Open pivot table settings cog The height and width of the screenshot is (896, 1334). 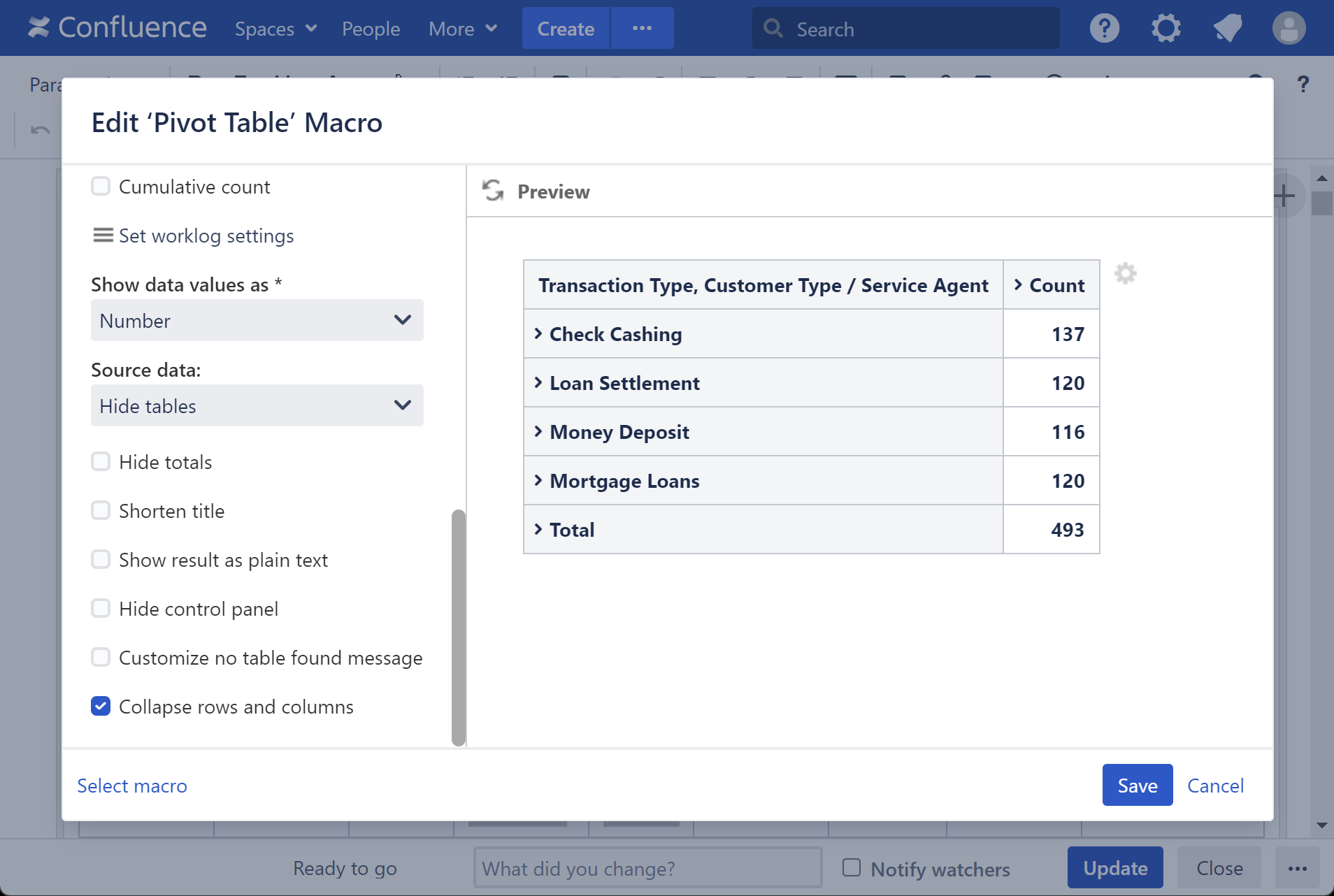click(x=1125, y=273)
